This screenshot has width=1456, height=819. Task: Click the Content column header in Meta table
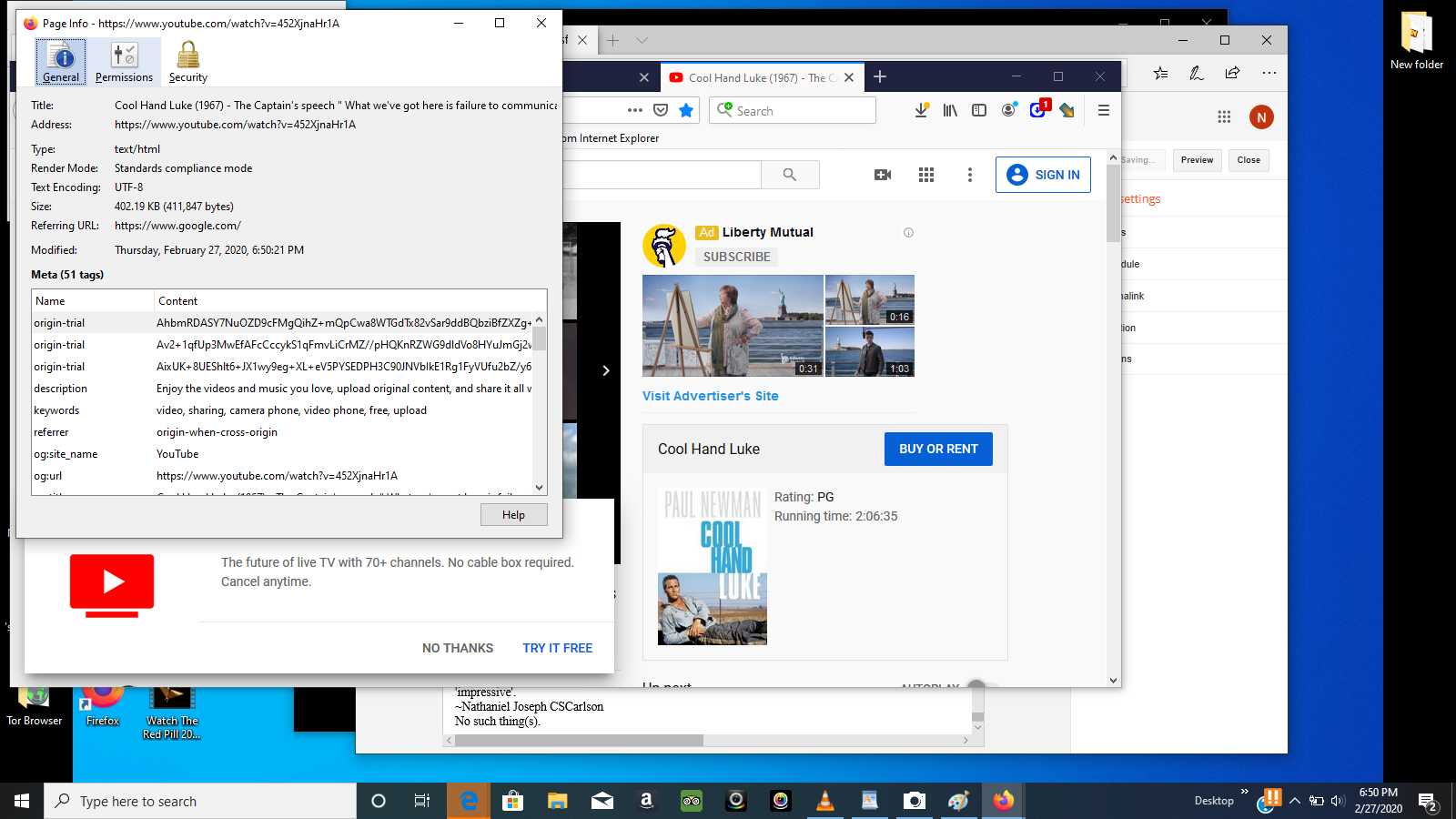350,301
